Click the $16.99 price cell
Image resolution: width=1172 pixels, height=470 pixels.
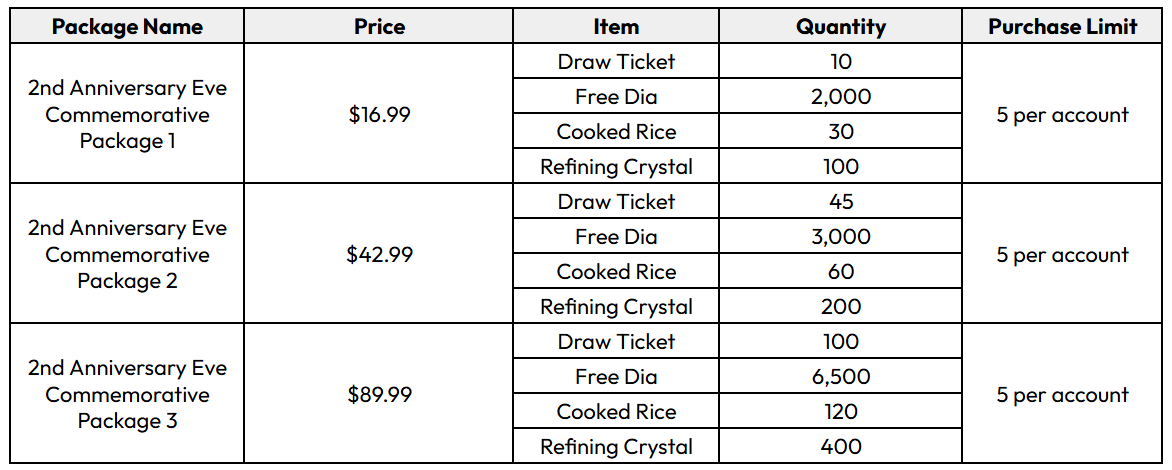pos(379,114)
